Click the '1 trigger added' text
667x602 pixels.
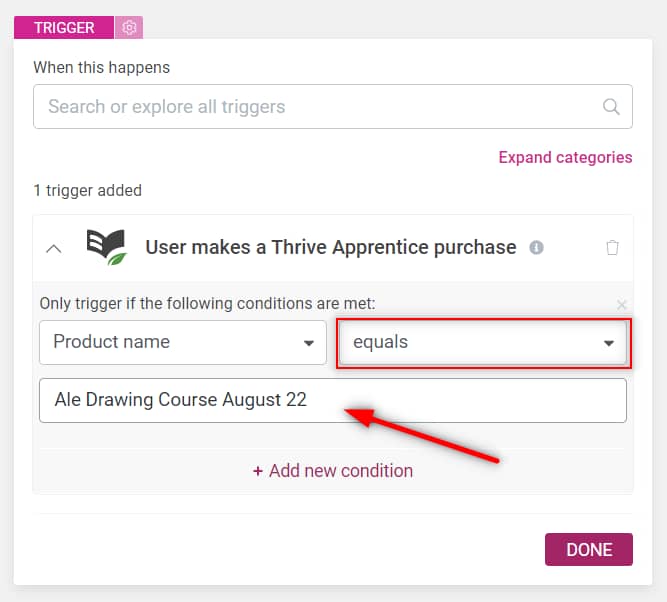click(x=88, y=190)
